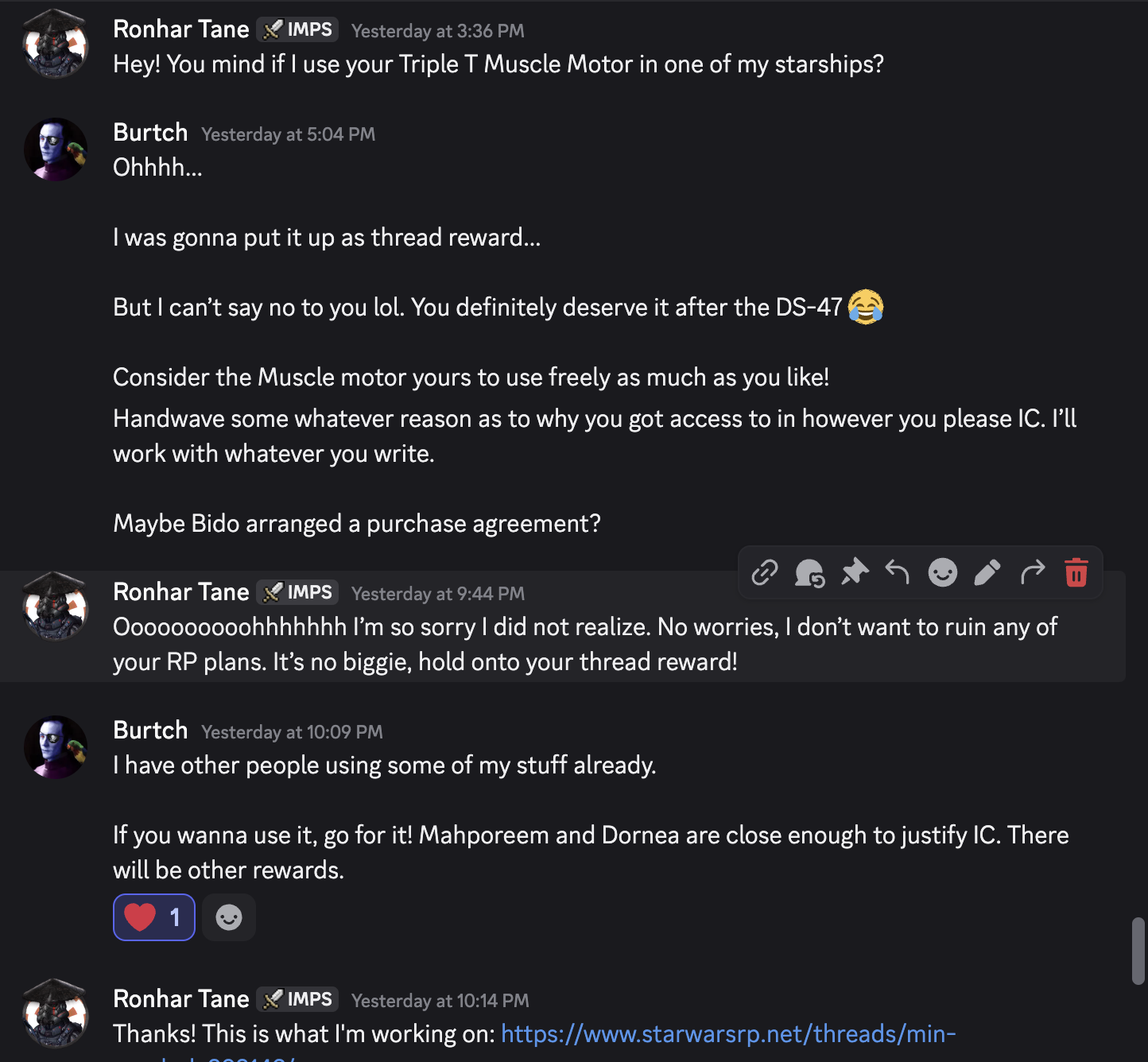Image resolution: width=1148 pixels, height=1062 pixels.
Task: Click Burtch's username at 5:04 PM message
Action: (x=150, y=133)
